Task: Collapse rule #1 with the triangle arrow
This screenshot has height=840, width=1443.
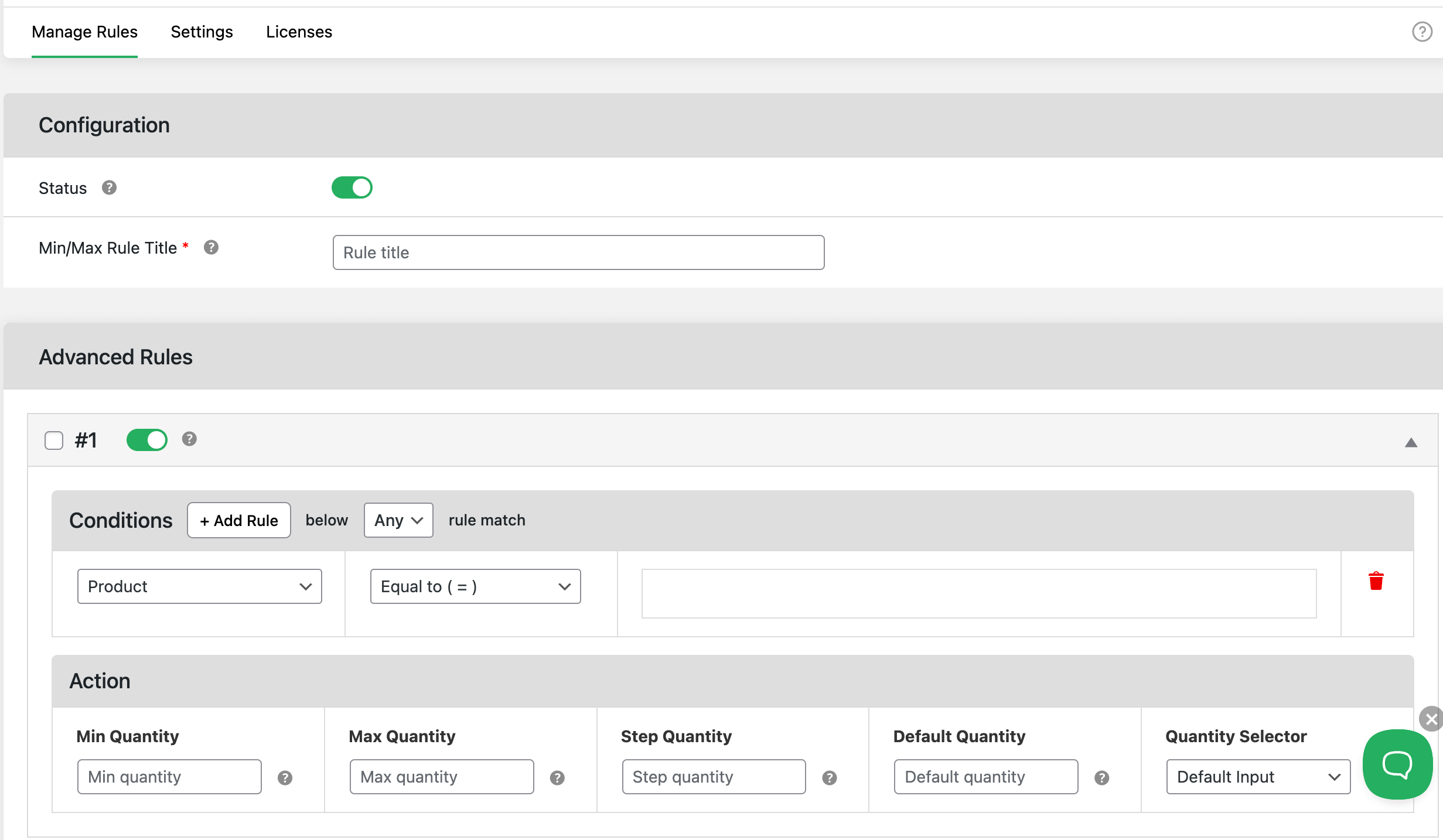Action: coord(1411,442)
